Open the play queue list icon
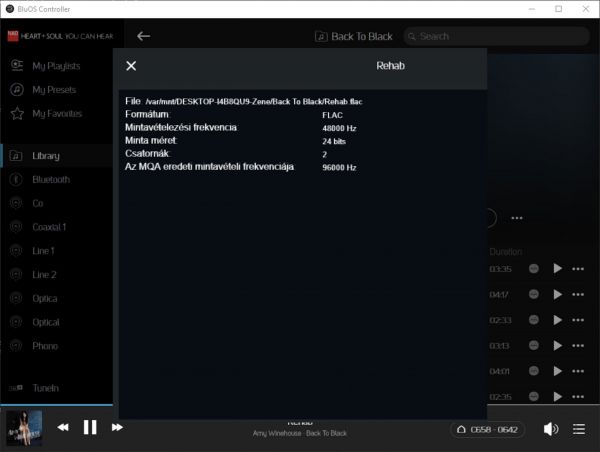Viewport: 600px width, 452px height. (579, 429)
